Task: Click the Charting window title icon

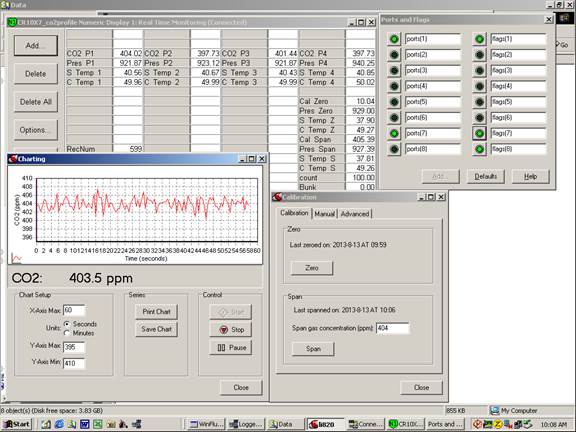Action: coord(13,159)
